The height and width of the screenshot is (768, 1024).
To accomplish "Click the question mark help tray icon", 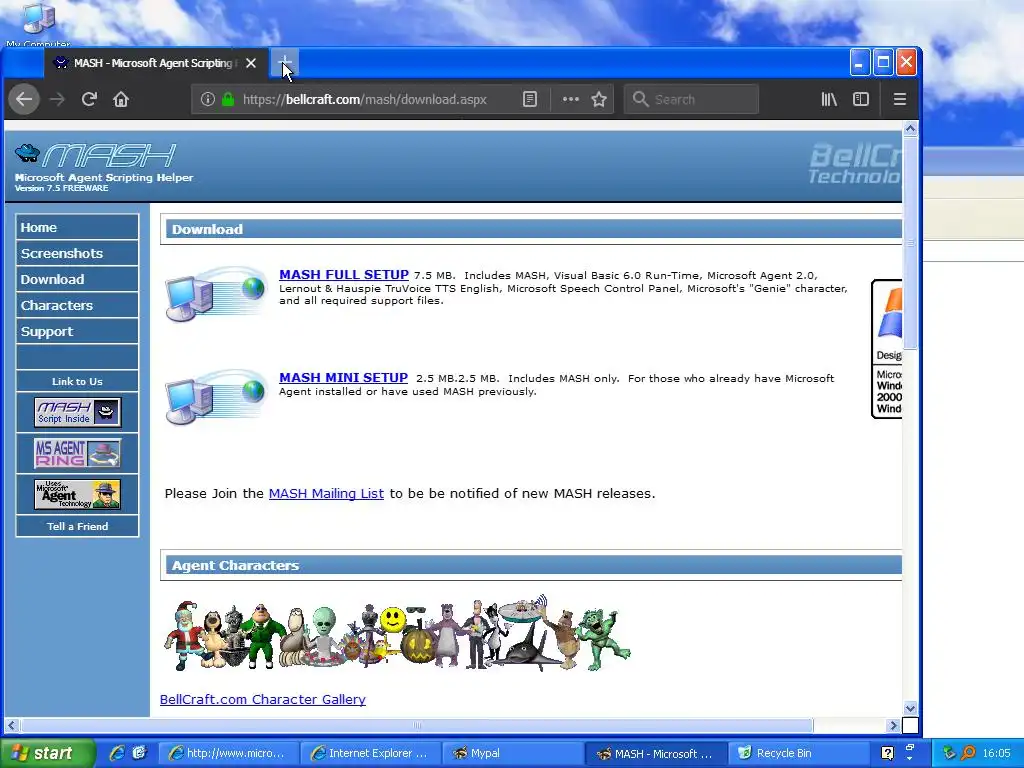I will (x=888, y=753).
